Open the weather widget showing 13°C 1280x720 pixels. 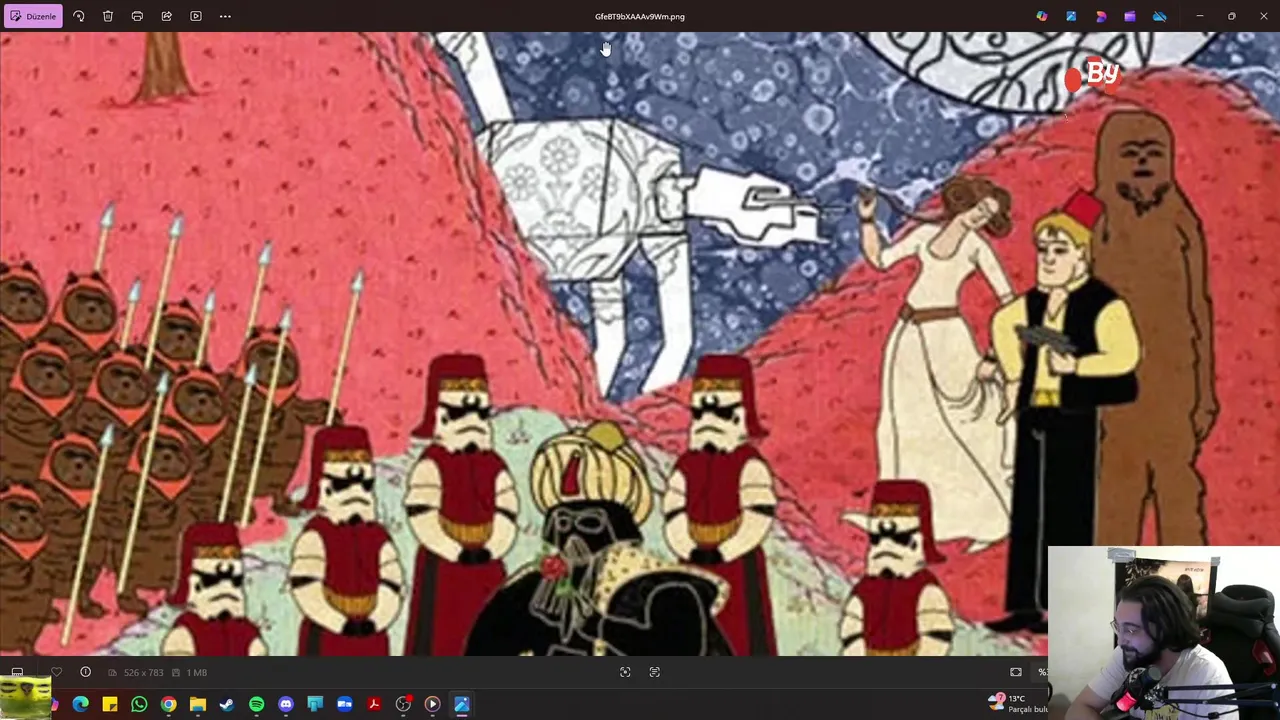click(1020, 704)
